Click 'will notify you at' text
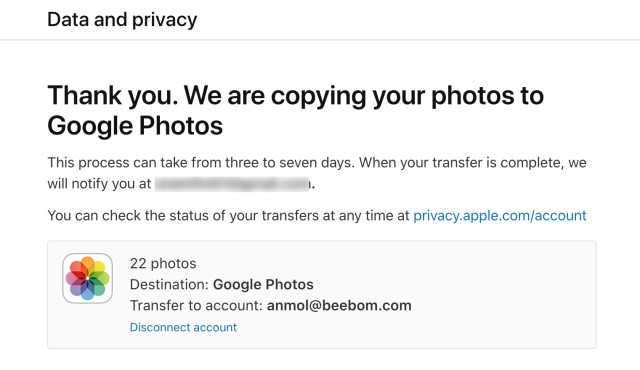This screenshot has width=640, height=370. (x=99, y=184)
